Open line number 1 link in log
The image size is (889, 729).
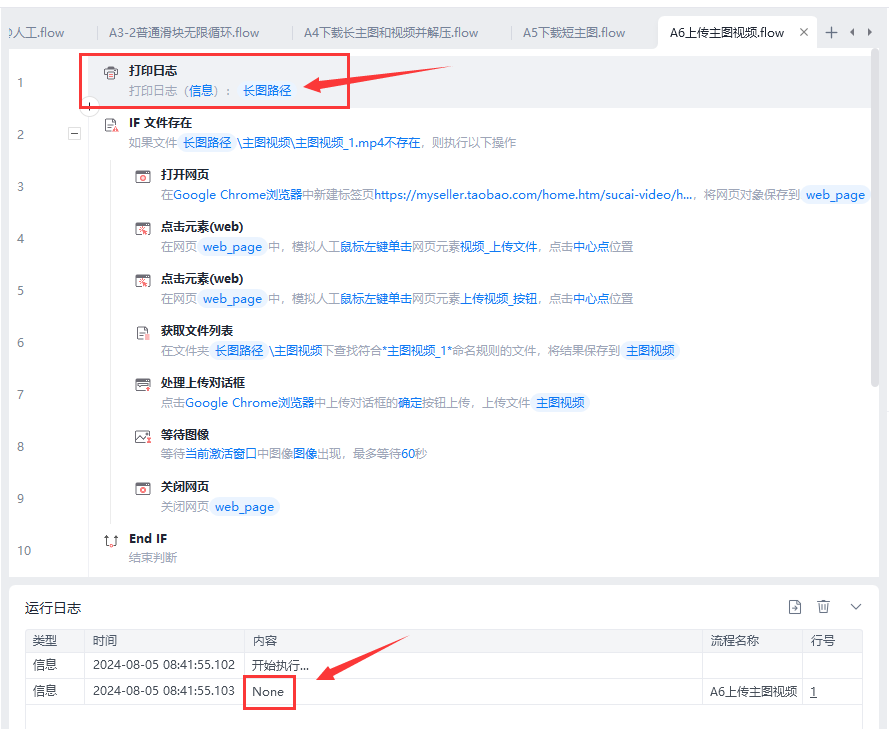tap(814, 692)
